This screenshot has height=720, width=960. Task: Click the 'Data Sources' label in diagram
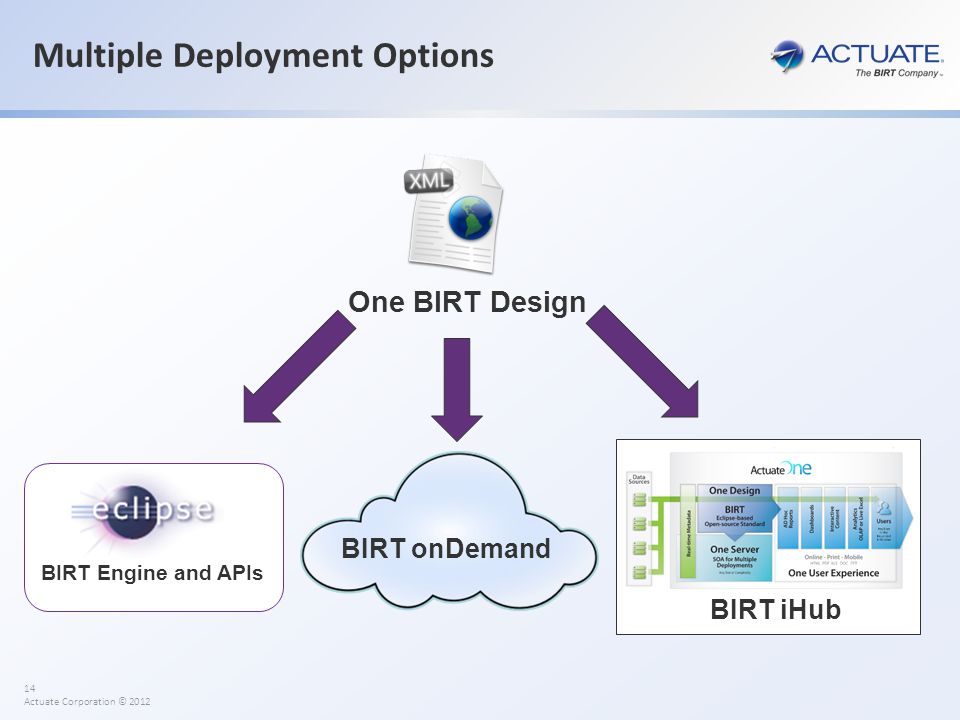pos(639,479)
